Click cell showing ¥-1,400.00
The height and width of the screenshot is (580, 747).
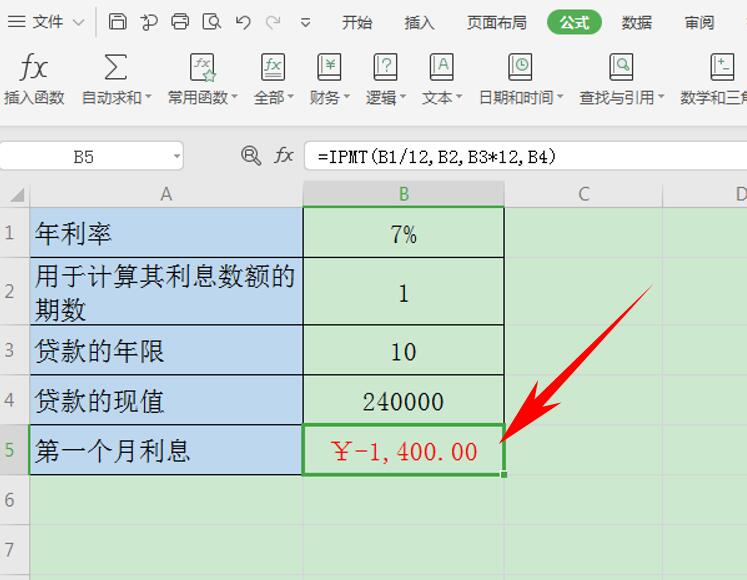tap(404, 450)
